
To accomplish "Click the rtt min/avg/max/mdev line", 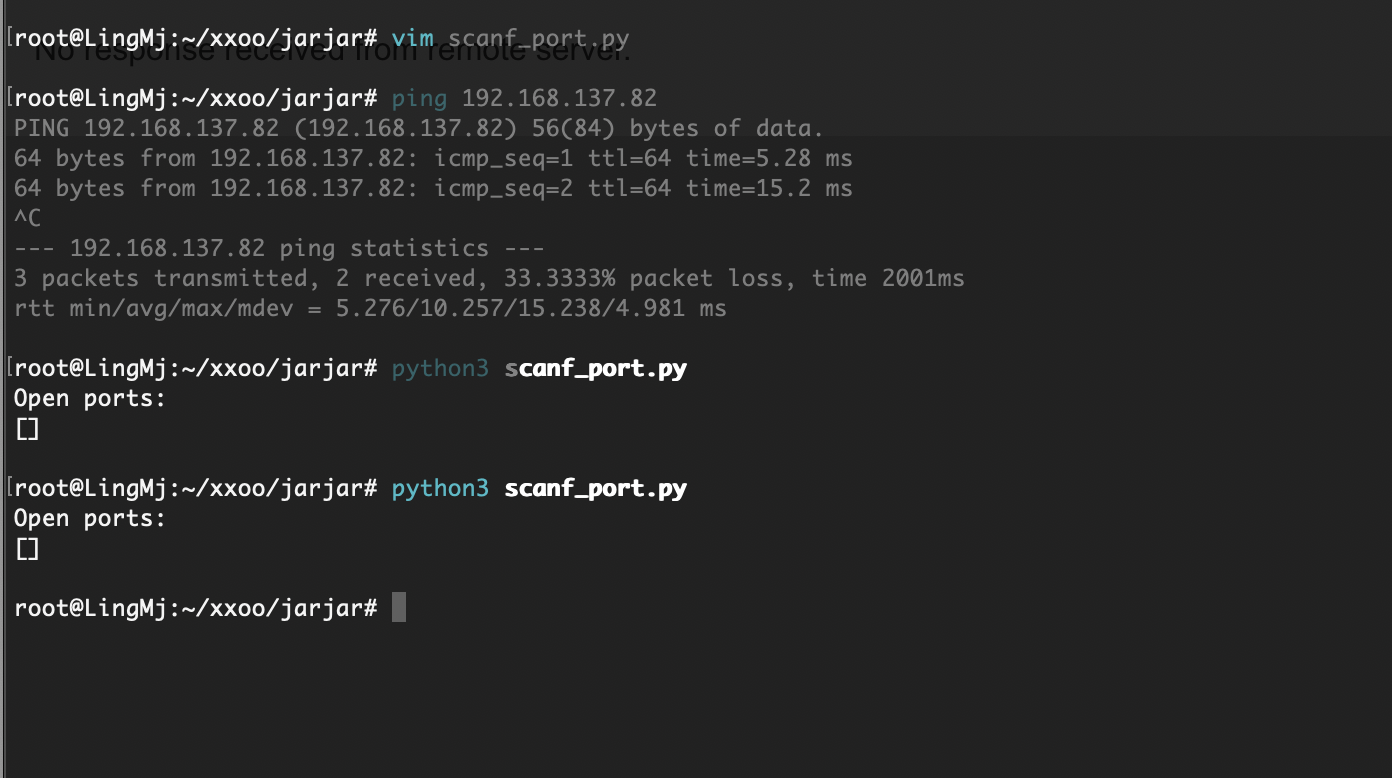I will pyautogui.click(x=370, y=309).
